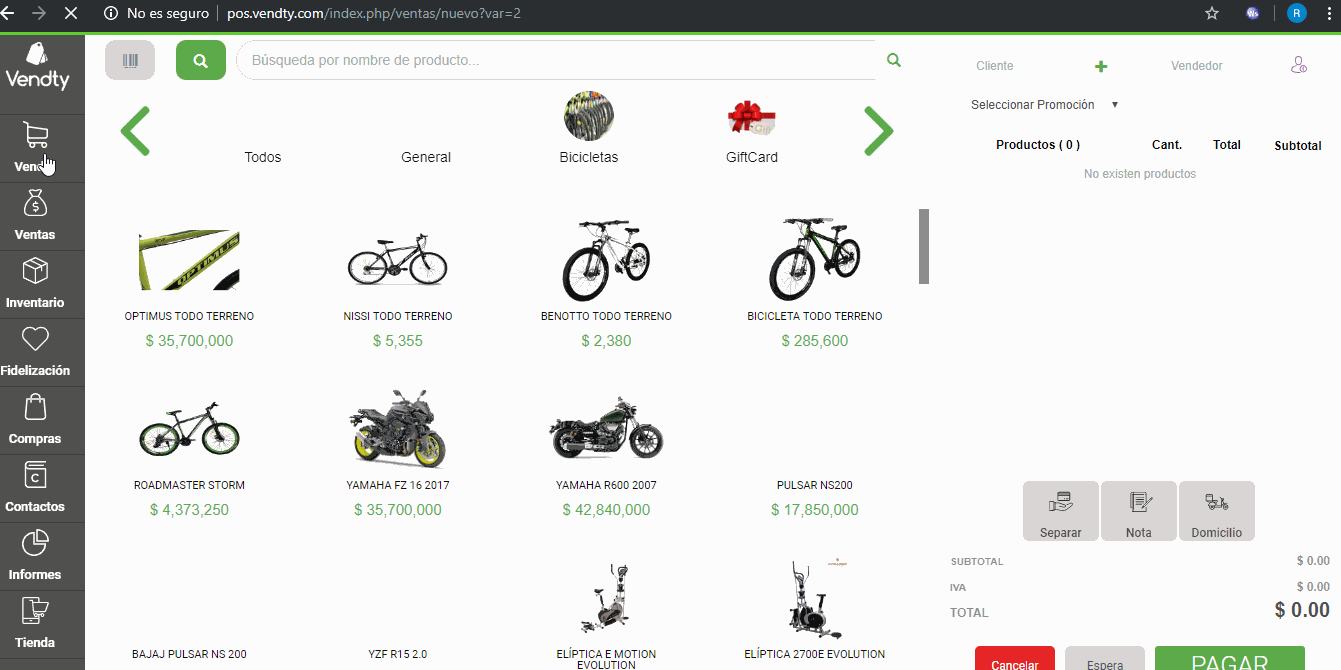This screenshot has height=670, width=1341.
Task: Open the Ventas money bag section
Action: click(36, 203)
